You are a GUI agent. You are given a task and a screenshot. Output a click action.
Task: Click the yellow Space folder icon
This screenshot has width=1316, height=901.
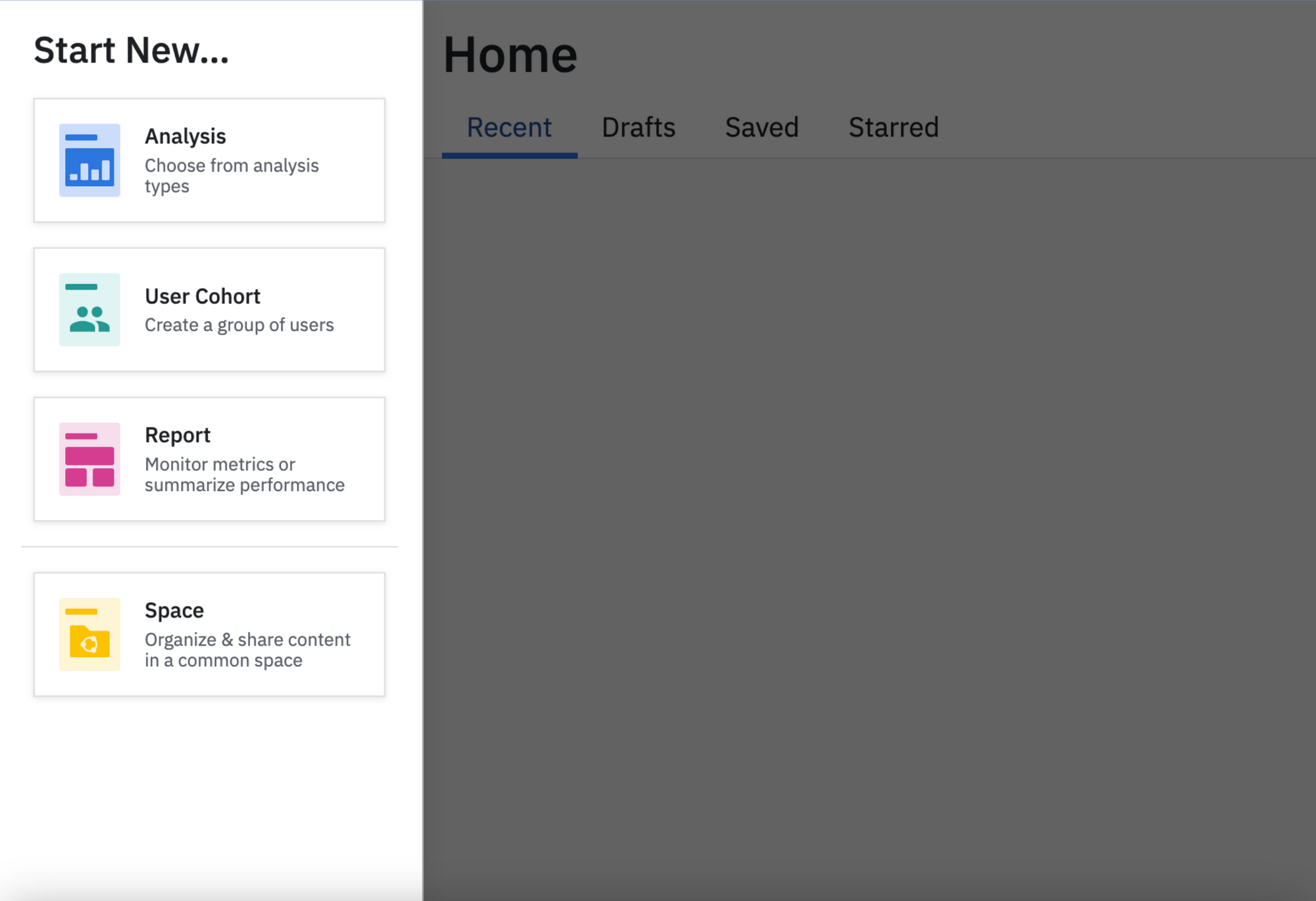(89, 634)
